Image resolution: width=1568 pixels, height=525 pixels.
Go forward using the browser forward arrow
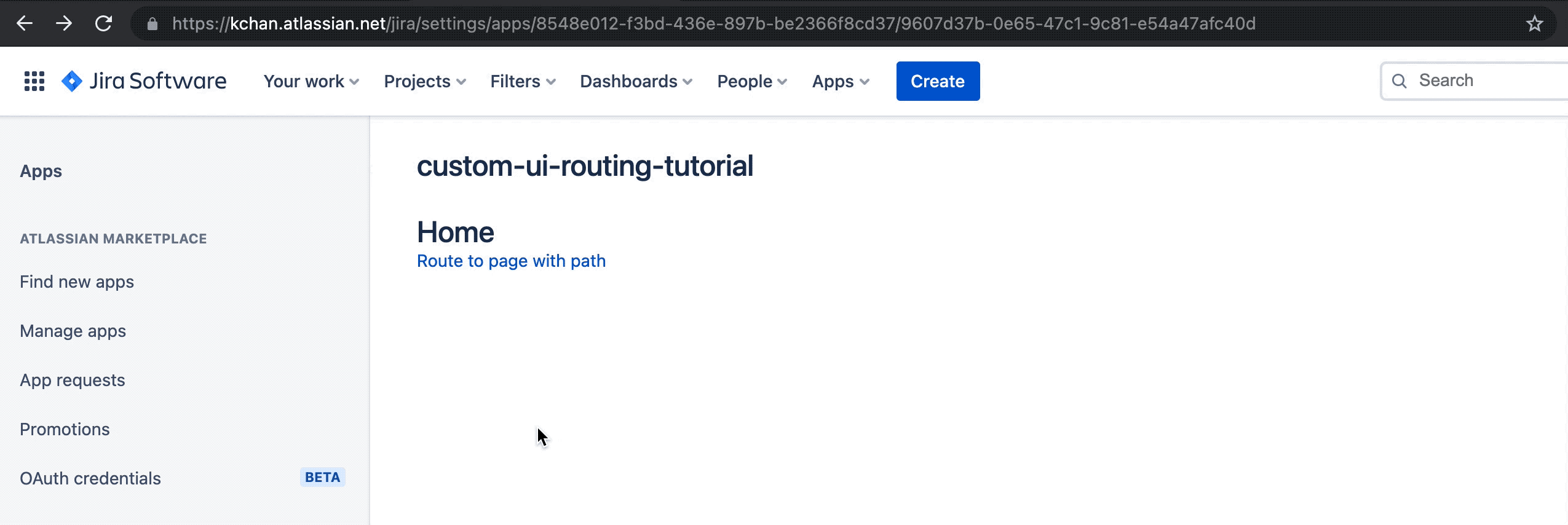pos(64,23)
